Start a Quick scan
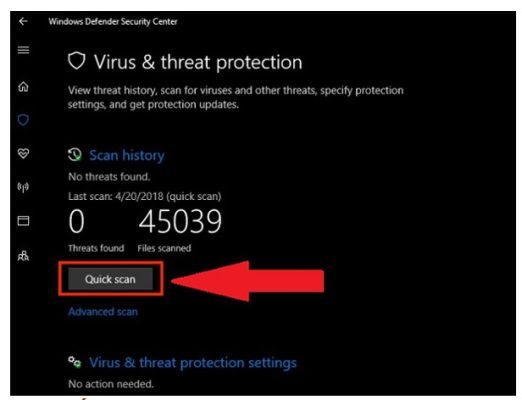 click(x=110, y=279)
